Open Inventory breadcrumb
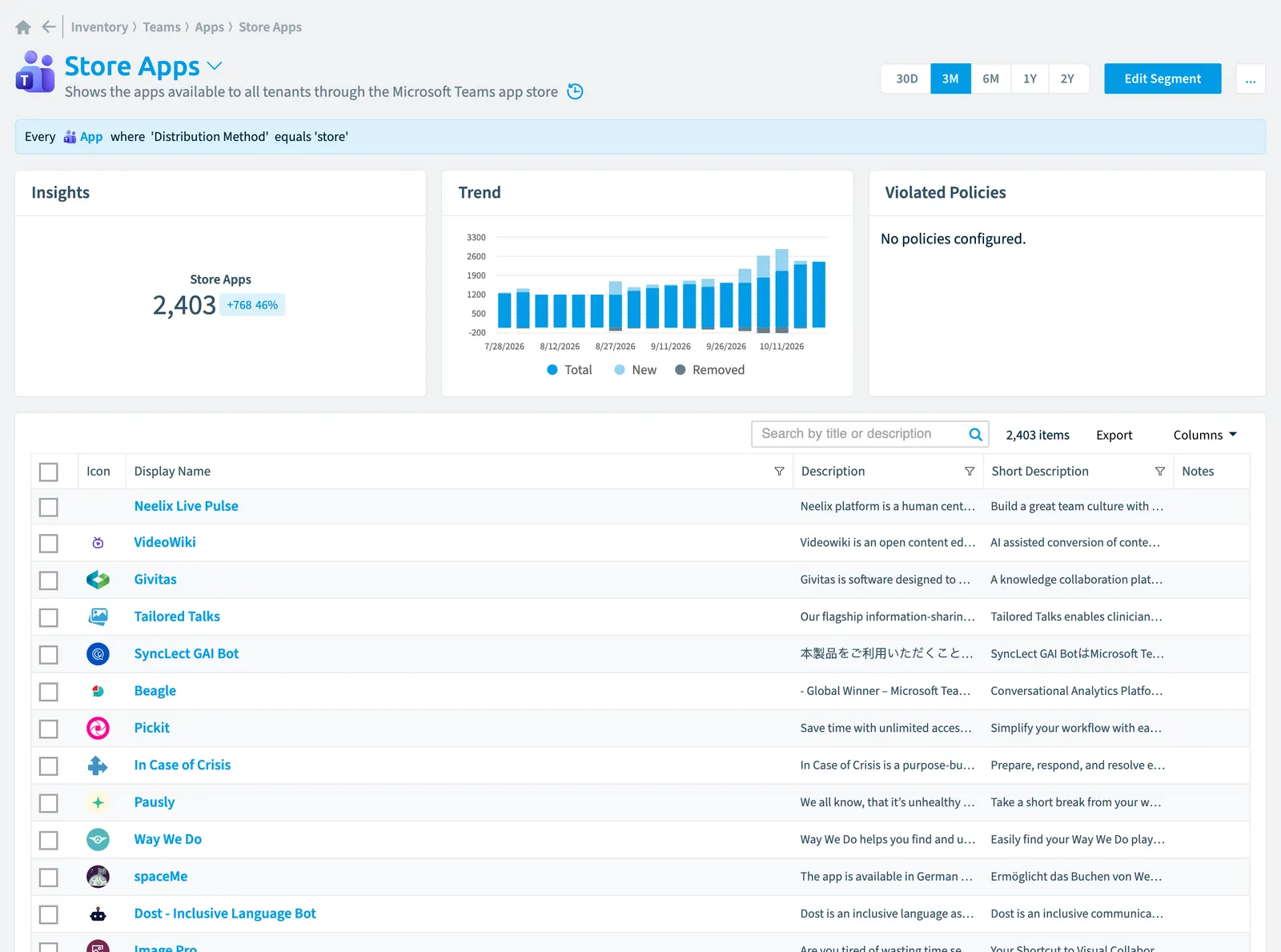The image size is (1281, 952). pyautogui.click(x=99, y=27)
